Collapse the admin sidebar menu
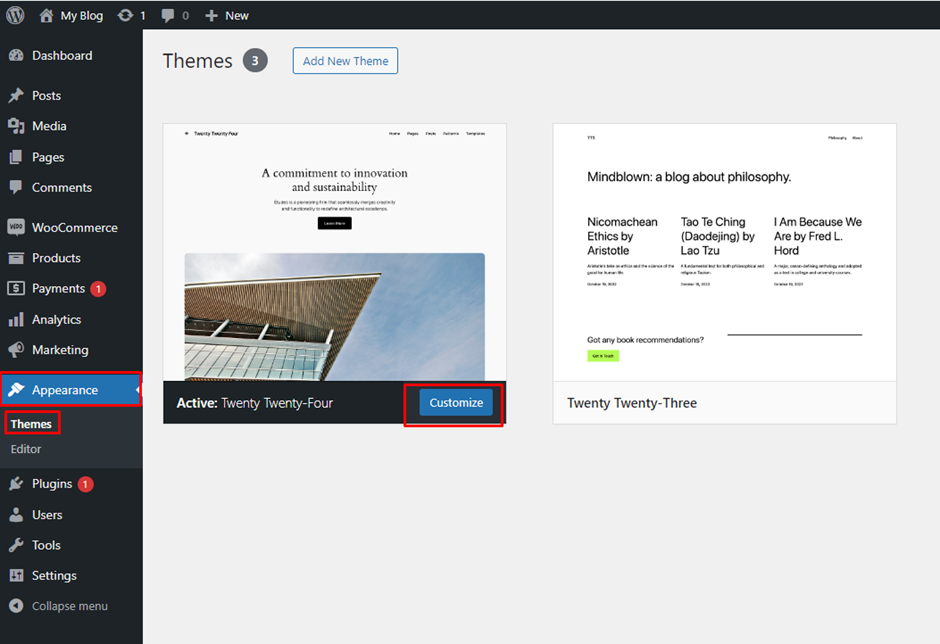 (24, 605)
